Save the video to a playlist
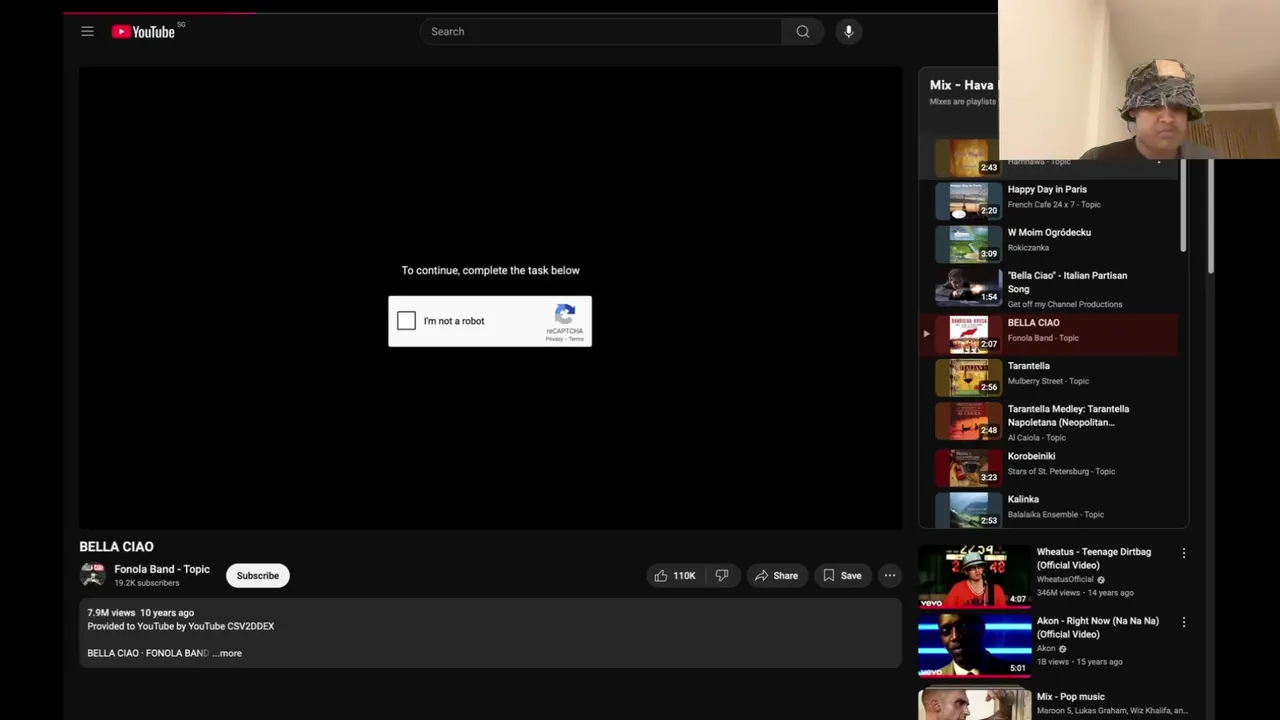The image size is (1280, 720). [841, 575]
